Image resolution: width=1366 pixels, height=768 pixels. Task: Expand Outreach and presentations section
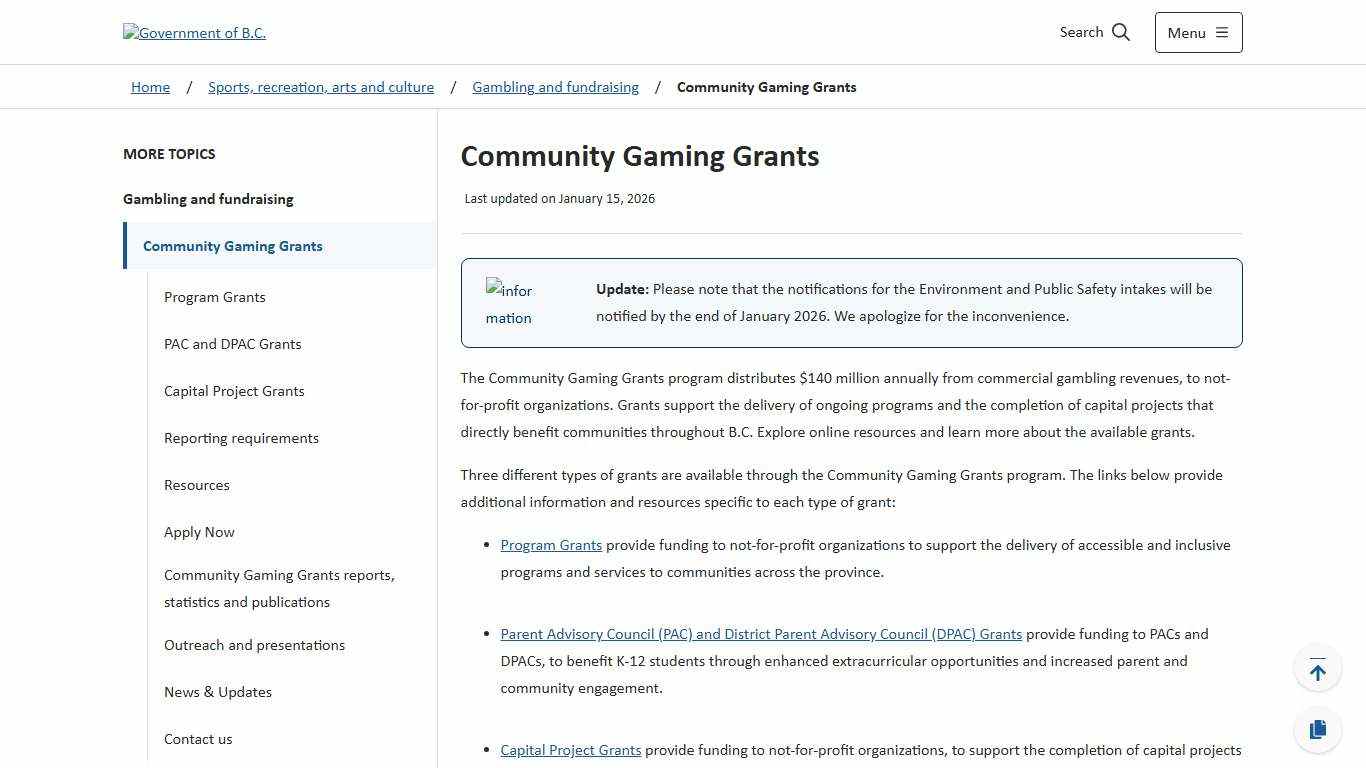coord(254,645)
